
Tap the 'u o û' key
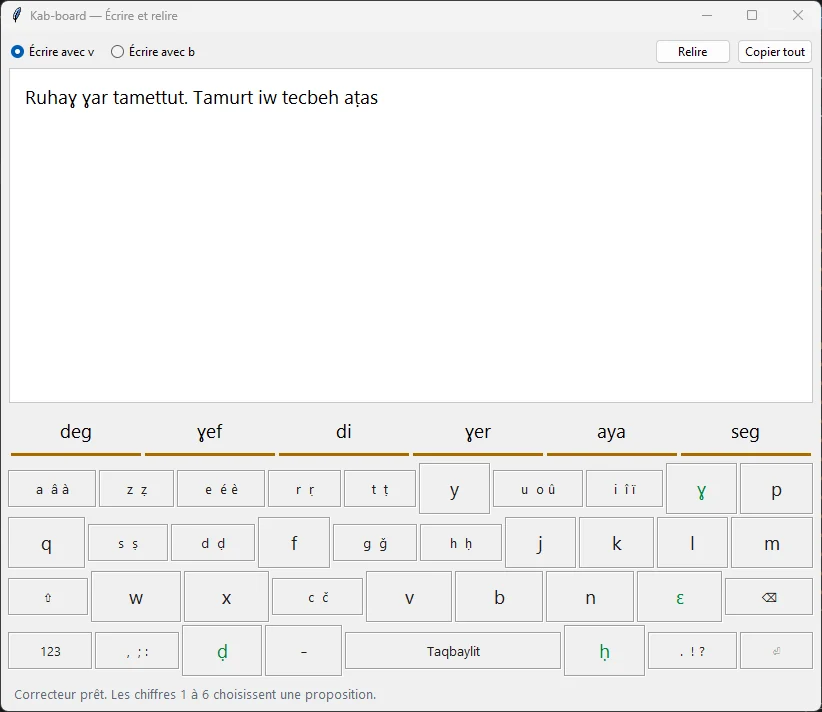pyautogui.click(x=538, y=489)
